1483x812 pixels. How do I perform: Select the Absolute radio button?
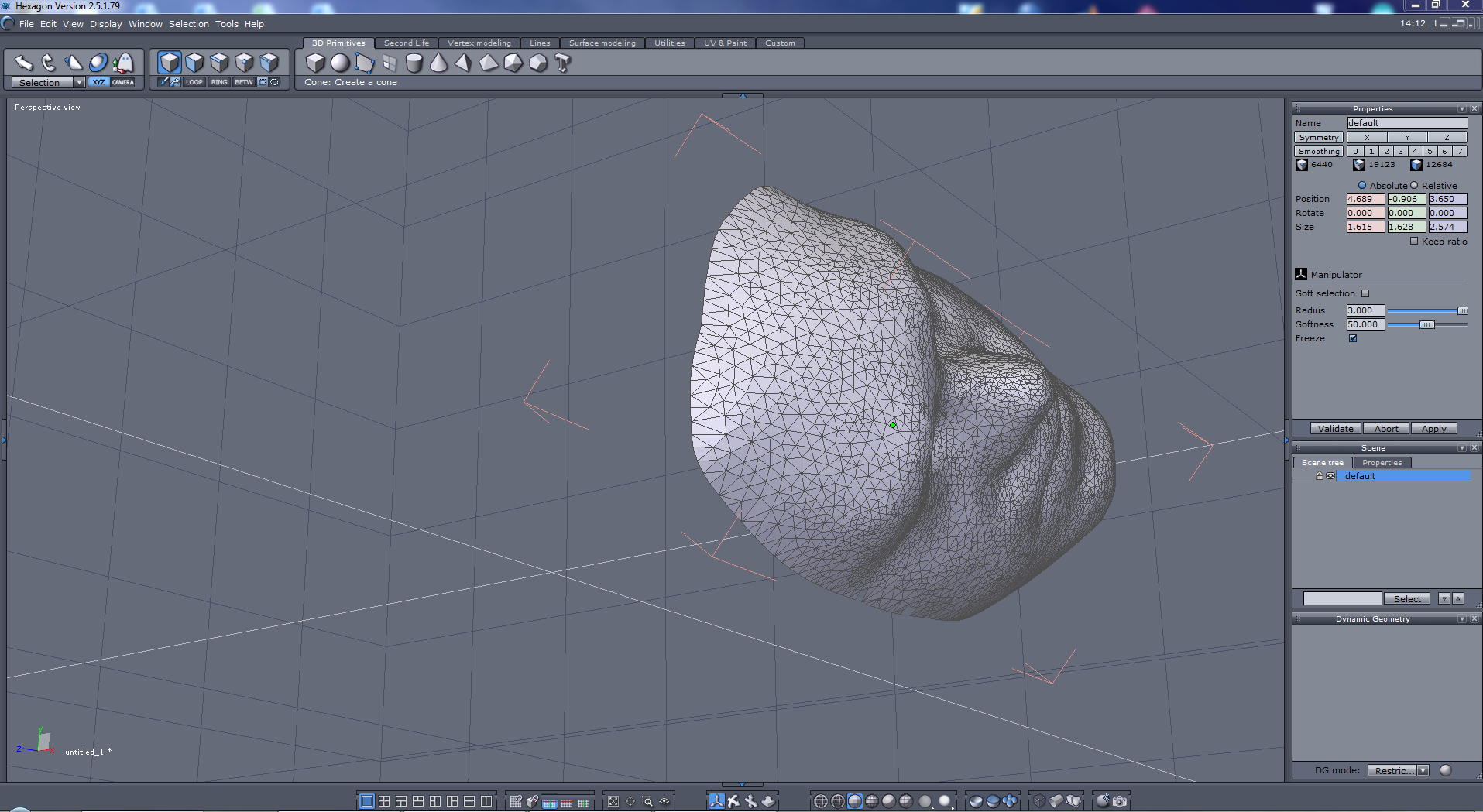point(1362,185)
